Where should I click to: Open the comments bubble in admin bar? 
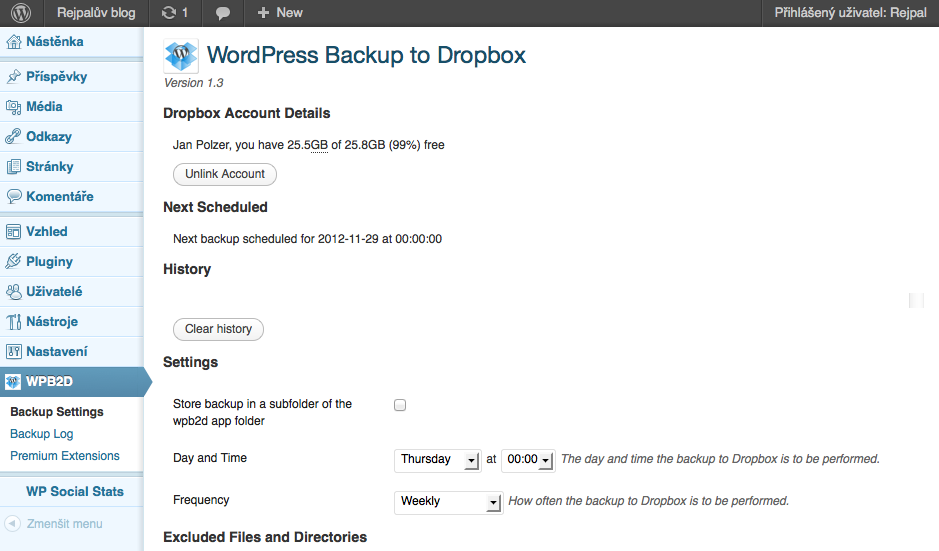(223, 13)
